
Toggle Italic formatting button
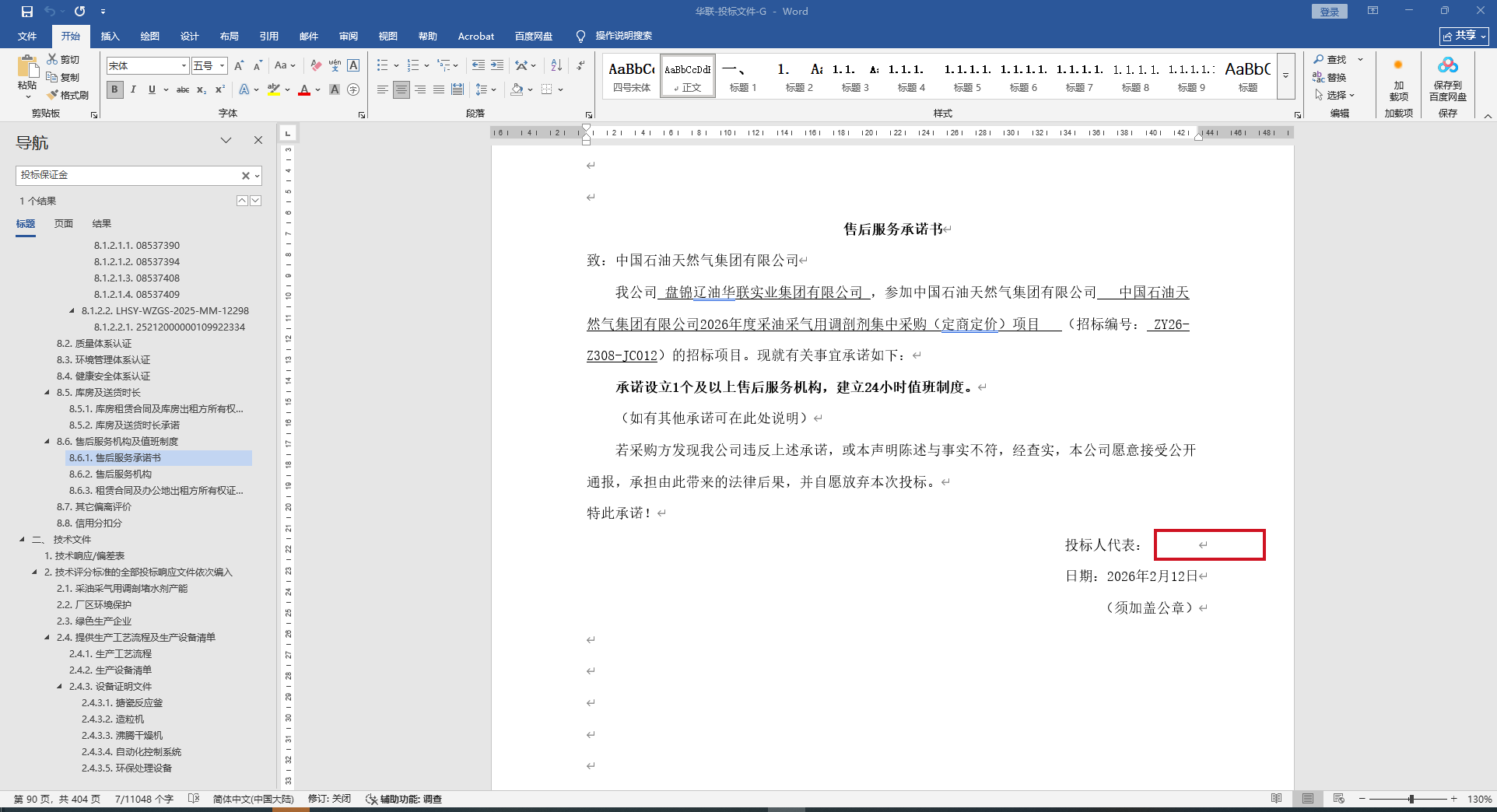[x=133, y=89]
